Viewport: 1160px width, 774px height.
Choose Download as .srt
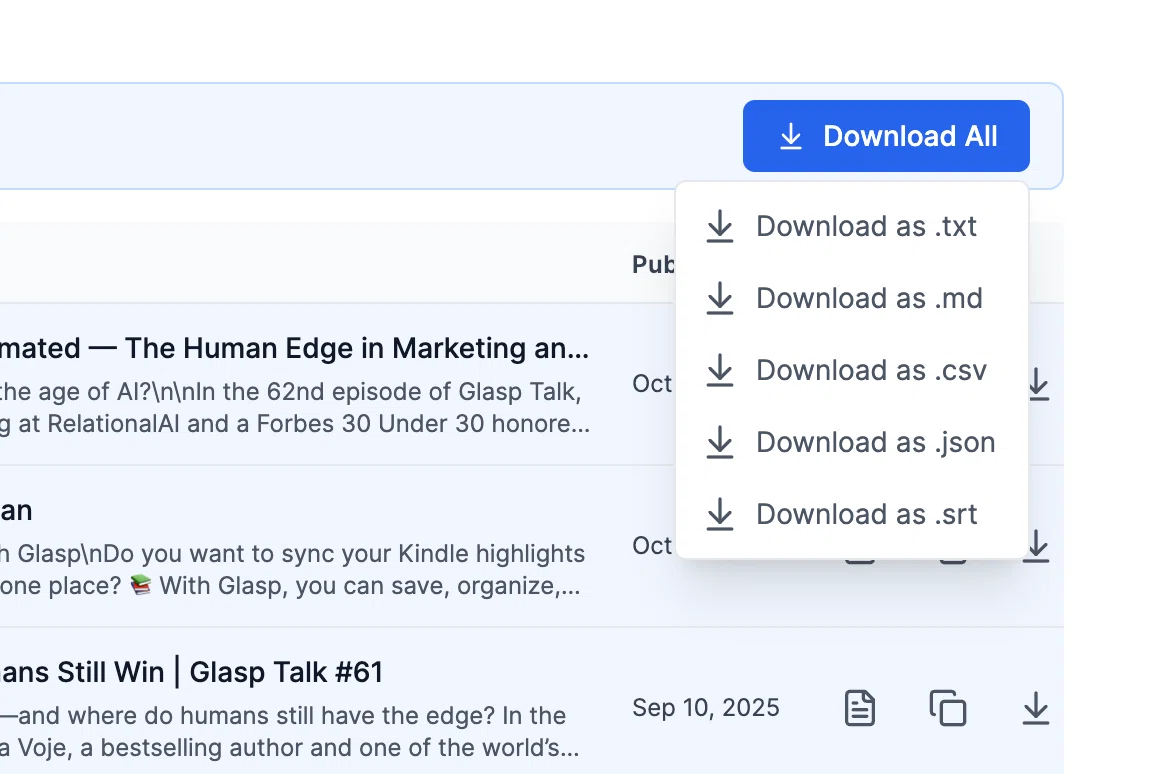click(x=852, y=514)
